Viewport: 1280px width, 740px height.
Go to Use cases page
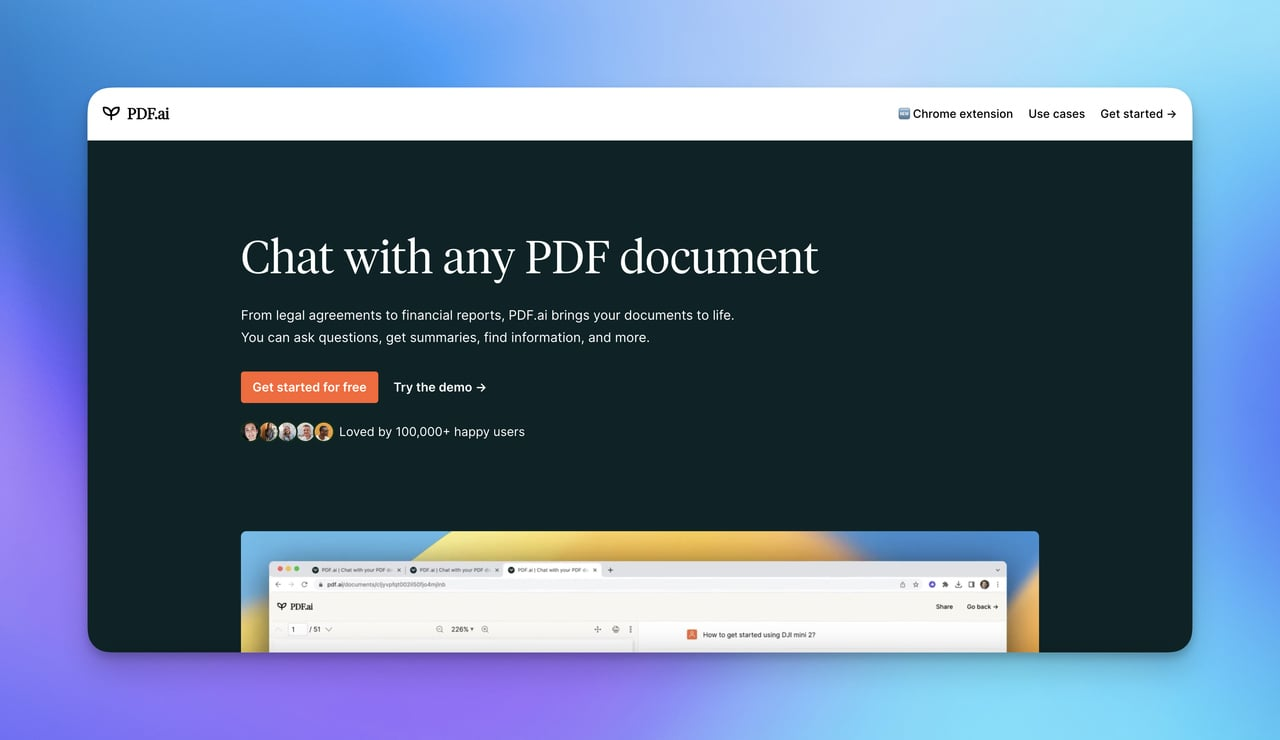point(1056,114)
